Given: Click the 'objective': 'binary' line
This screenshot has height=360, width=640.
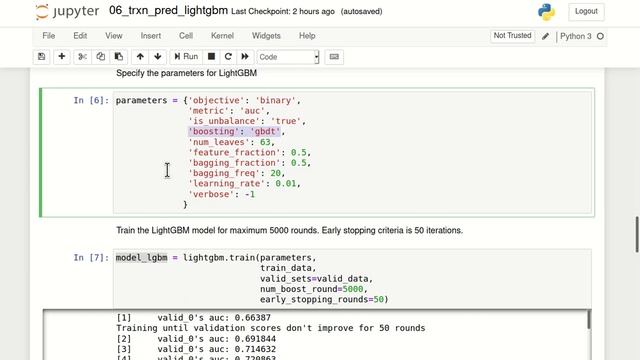Looking at the screenshot, I should (244, 100).
